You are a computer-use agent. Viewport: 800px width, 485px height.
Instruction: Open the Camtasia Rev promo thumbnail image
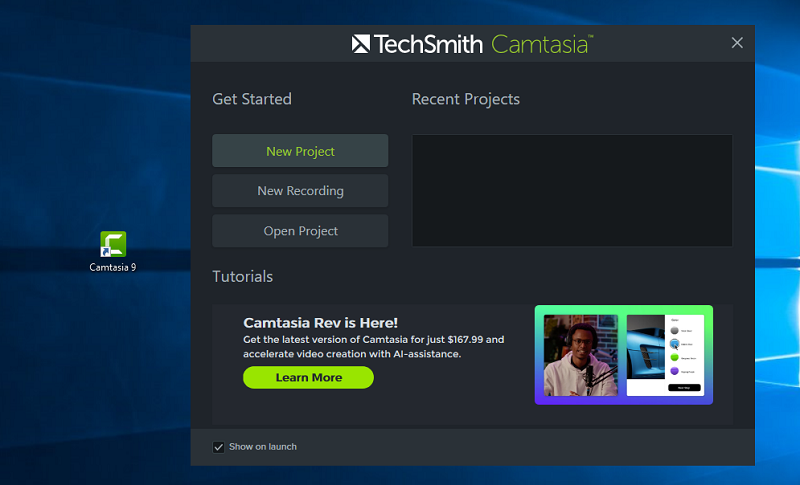coord(623,355)
